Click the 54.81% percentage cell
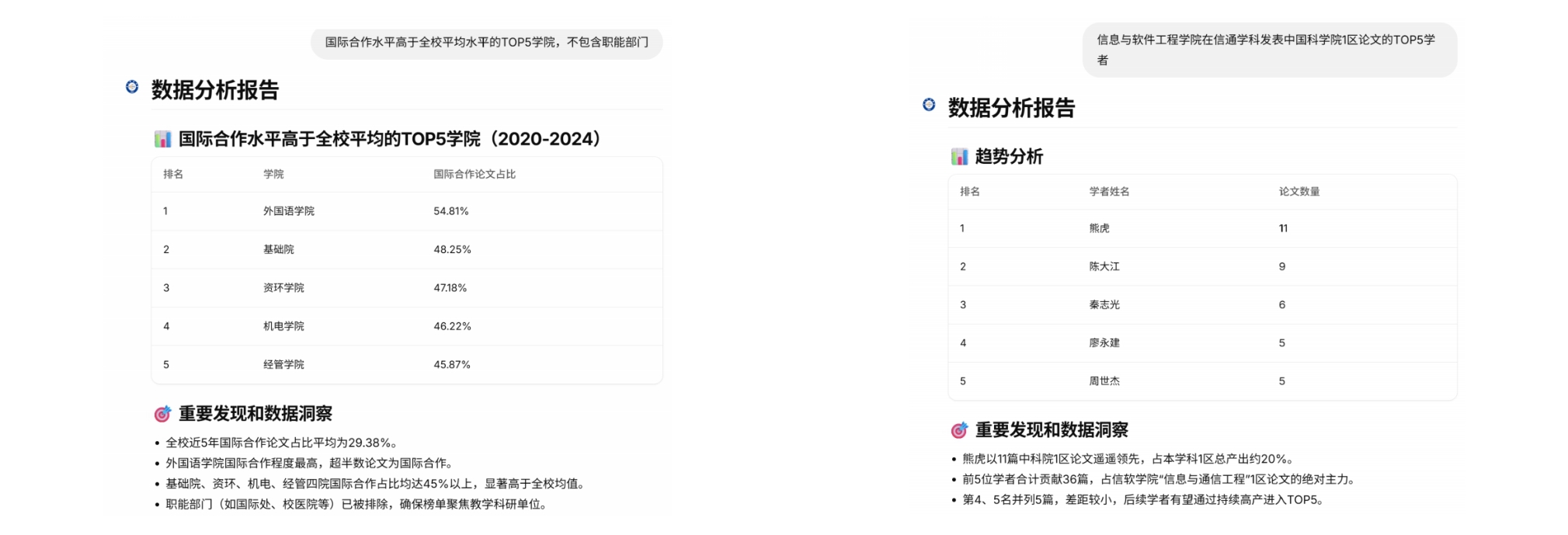The image size is (1568, 535). 450,211
